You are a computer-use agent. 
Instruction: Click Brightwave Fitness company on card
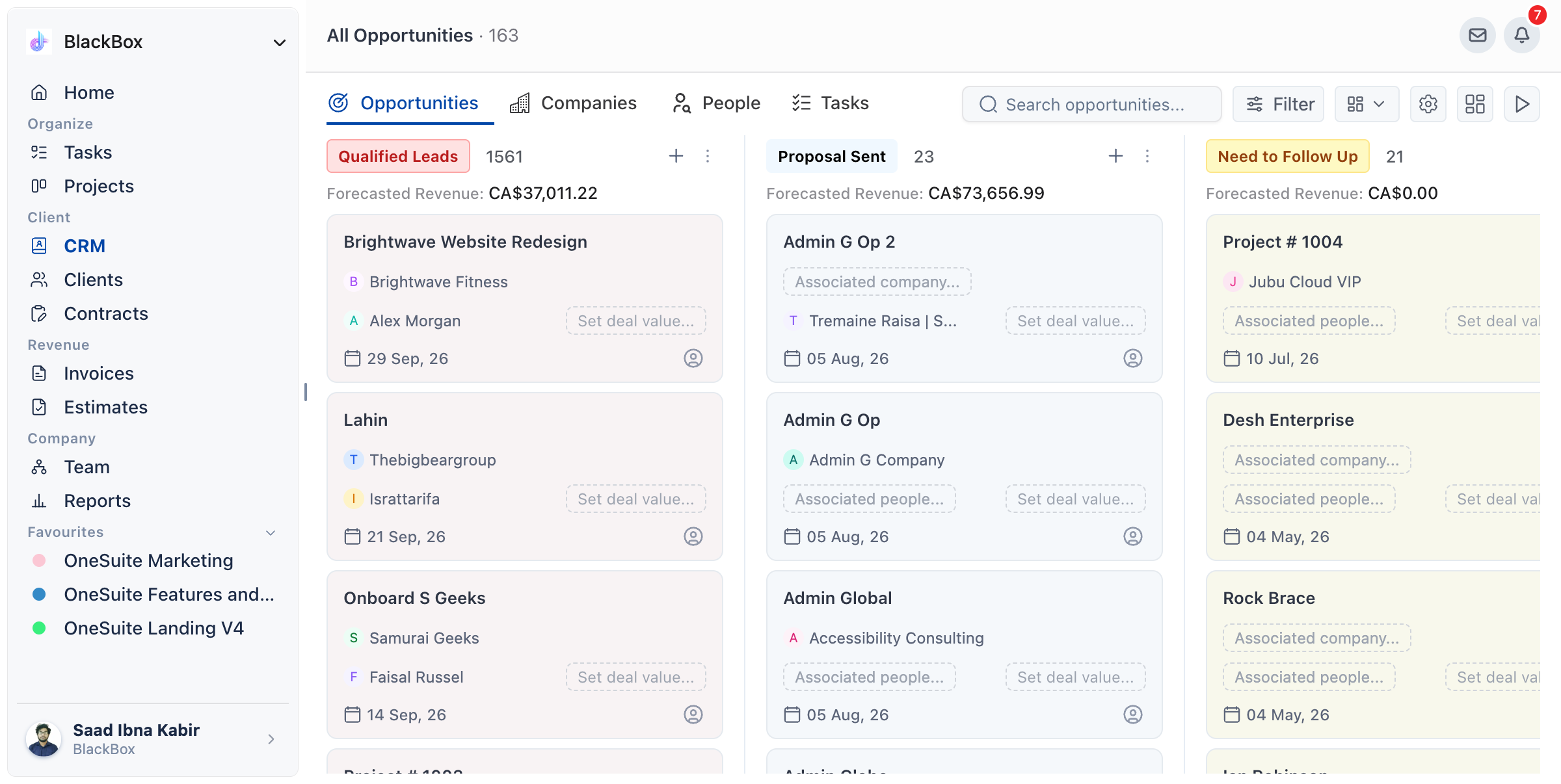(438, 281)
